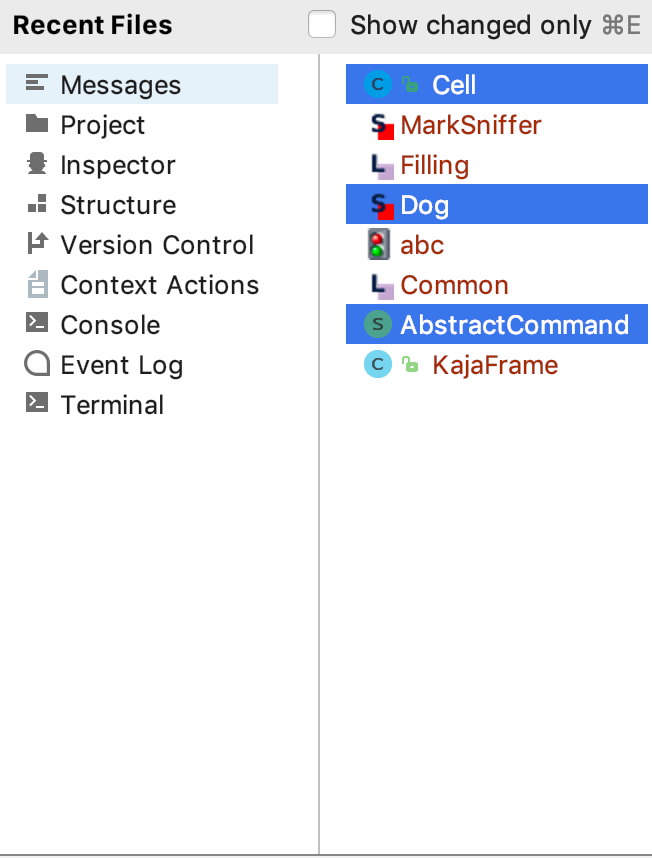This screenshot has height=858, width=652.
Task: Select the KajaFrame file
Action: [494, 365]
